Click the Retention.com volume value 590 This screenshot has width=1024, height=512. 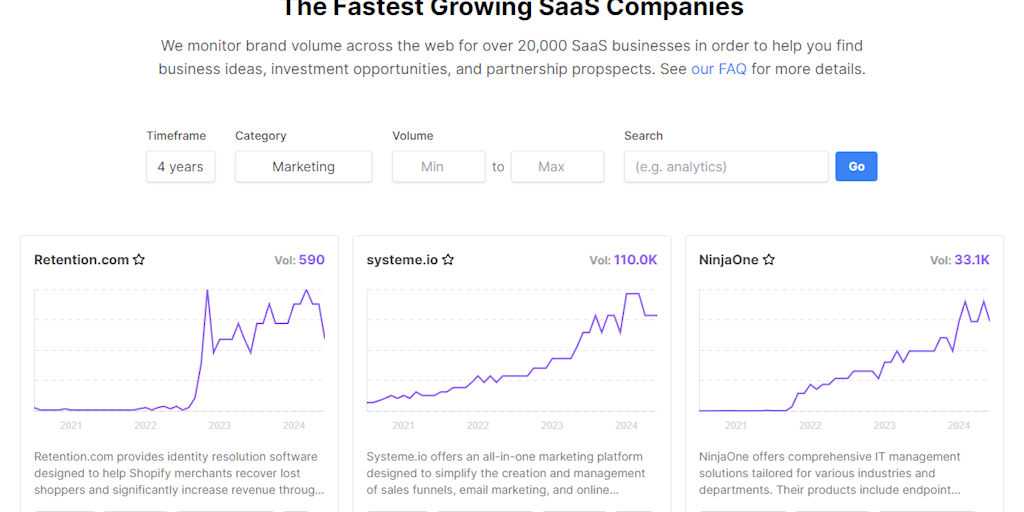311,260
